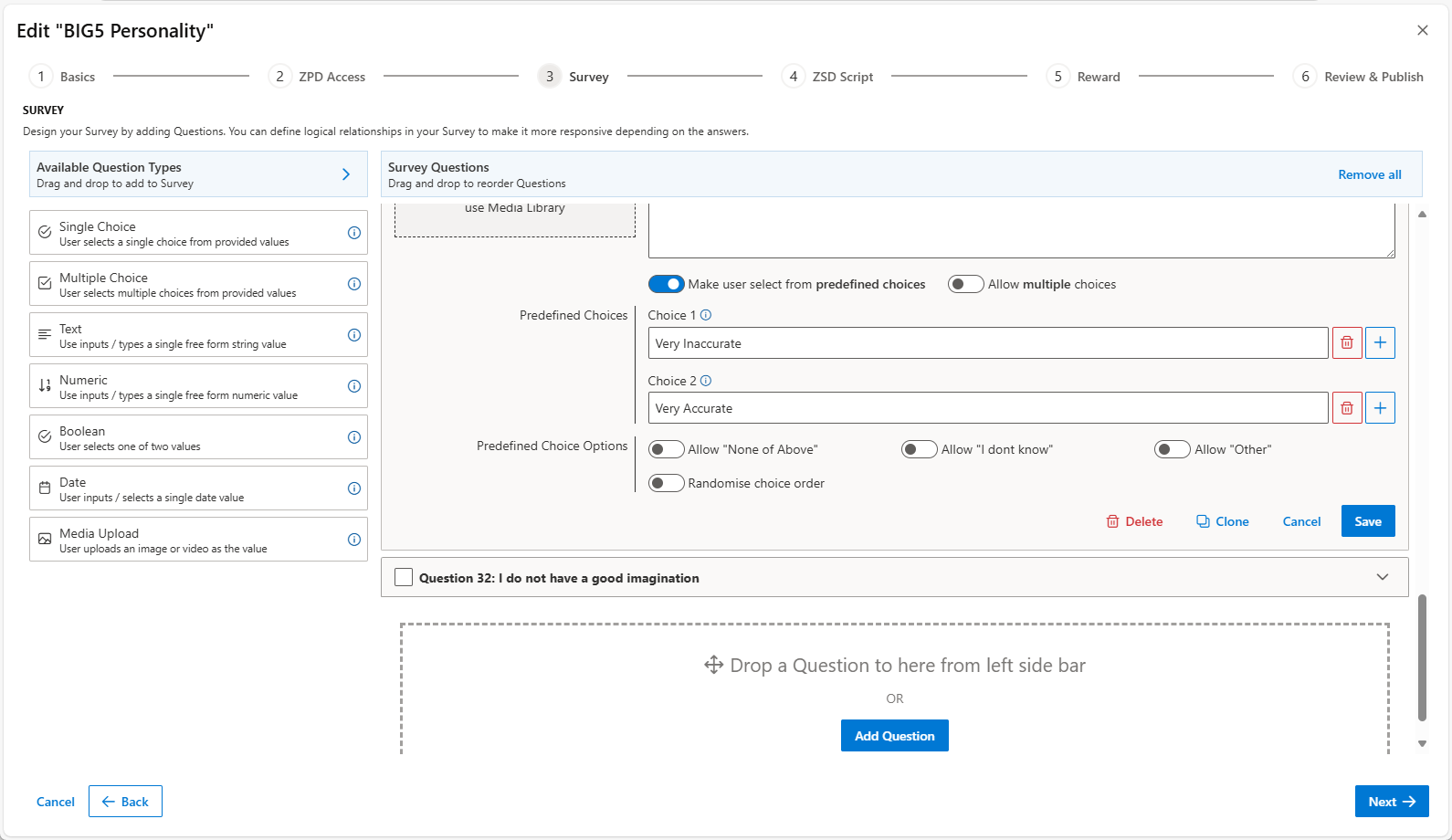Viewport: 1452px width, 840px height.
Task: Show info for Boolean type
Action: (x=354, y=437)
